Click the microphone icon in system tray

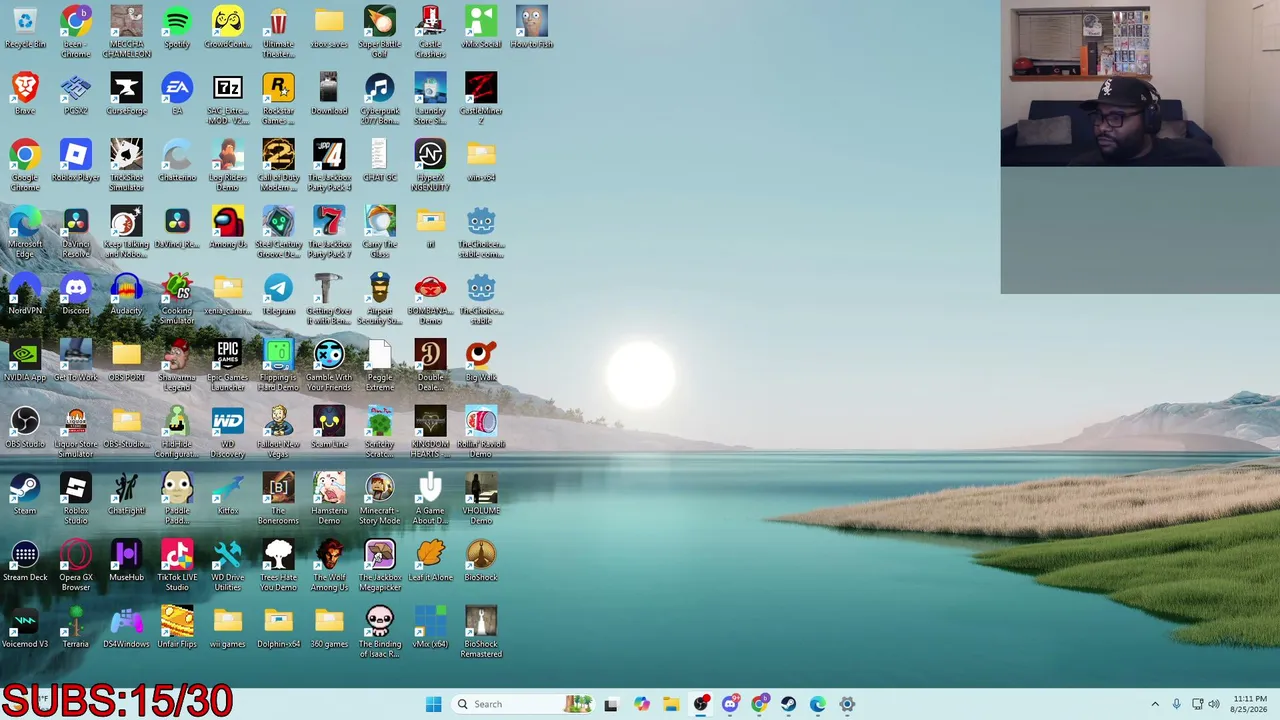pyautogui.click(x=1176, y=704)
